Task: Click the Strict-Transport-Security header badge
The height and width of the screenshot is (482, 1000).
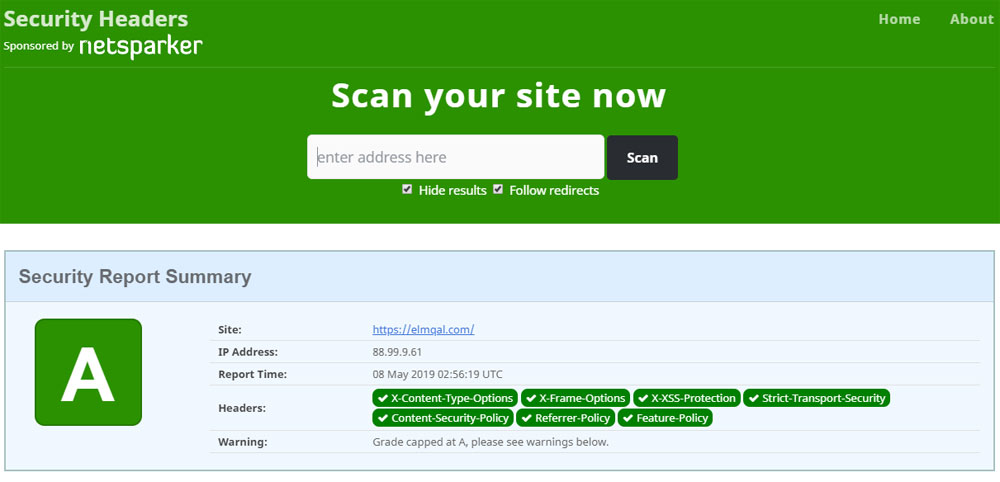Action: click(816, 398)
